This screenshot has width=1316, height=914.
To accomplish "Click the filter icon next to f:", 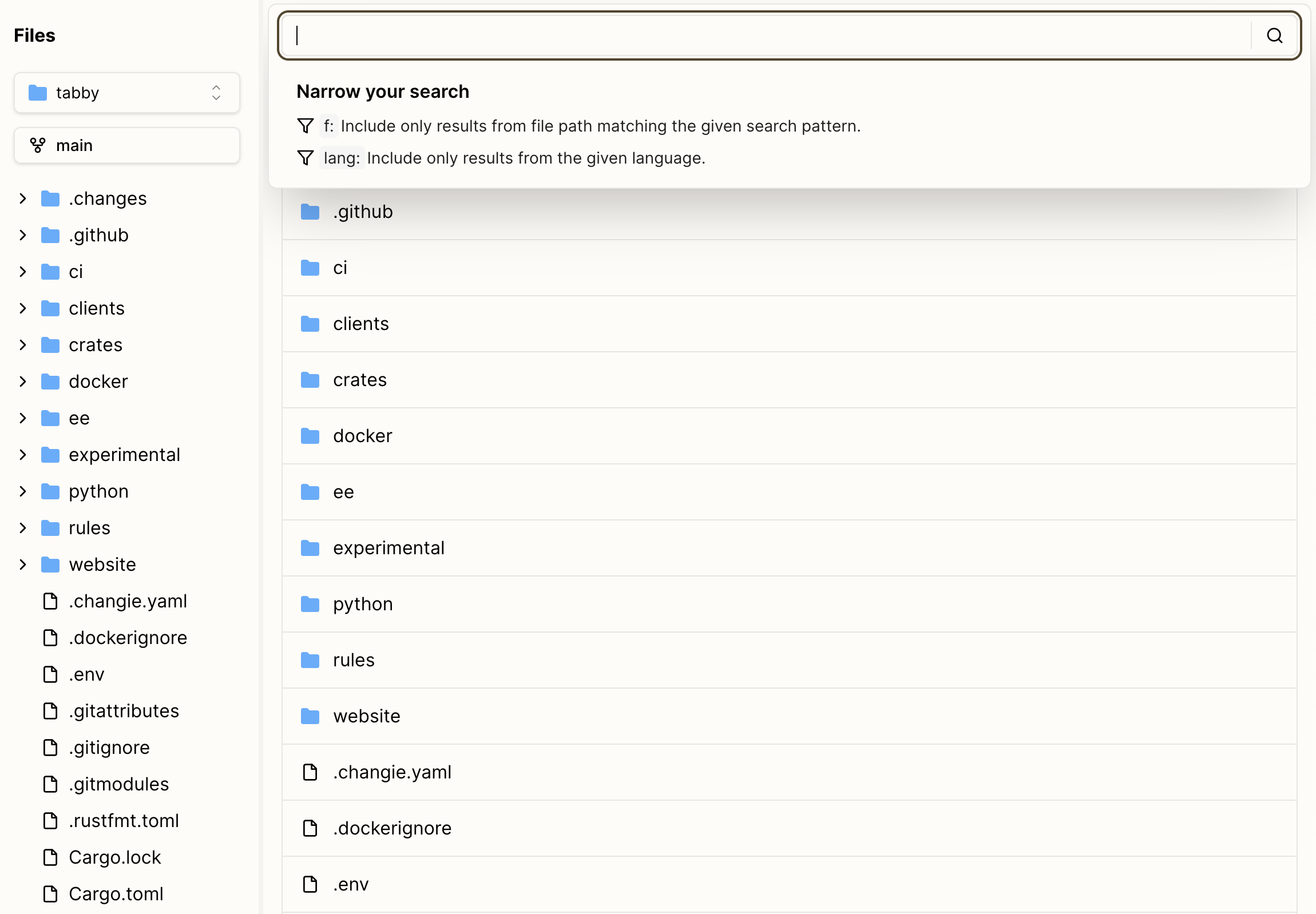I will point(306,126).
